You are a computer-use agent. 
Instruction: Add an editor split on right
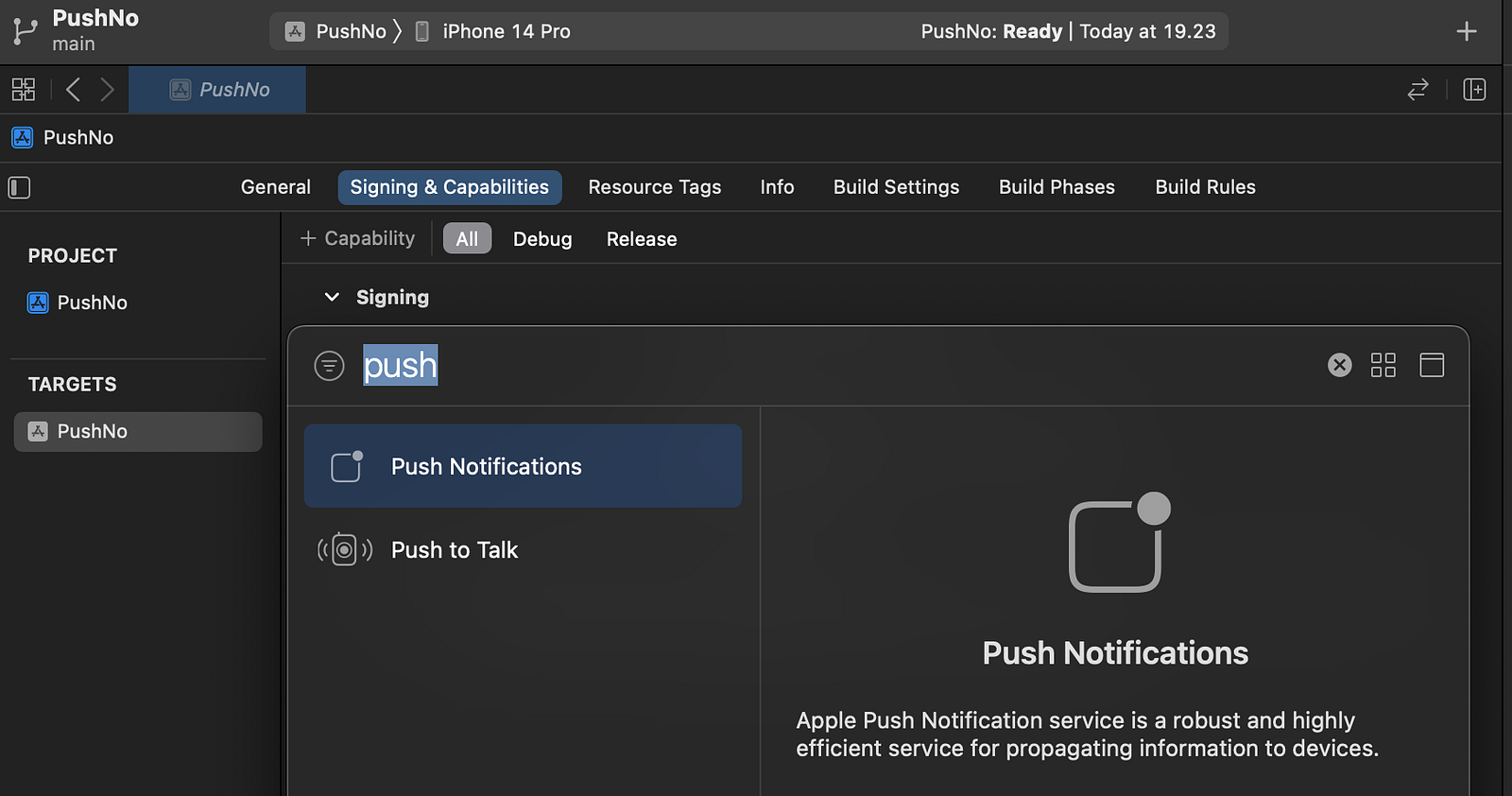(x=1474, y=90)
